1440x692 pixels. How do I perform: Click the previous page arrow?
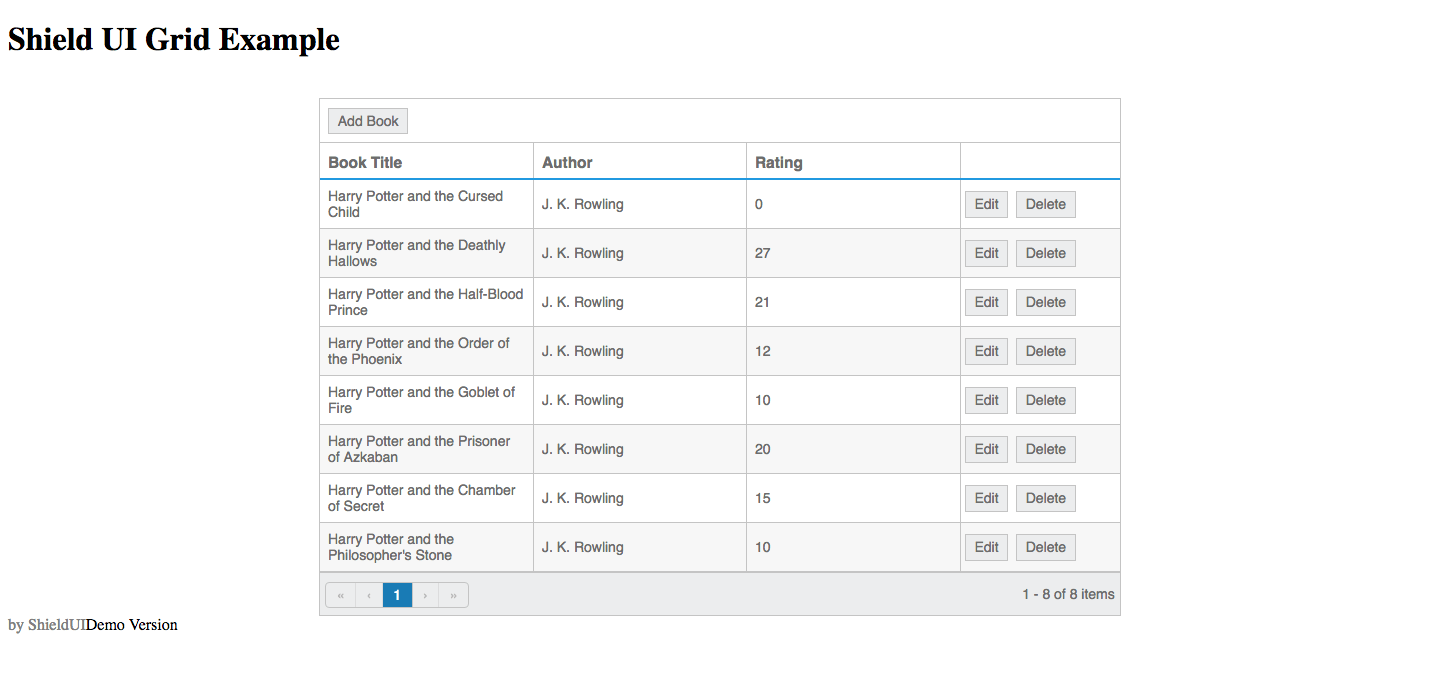[x=369, y=594]
